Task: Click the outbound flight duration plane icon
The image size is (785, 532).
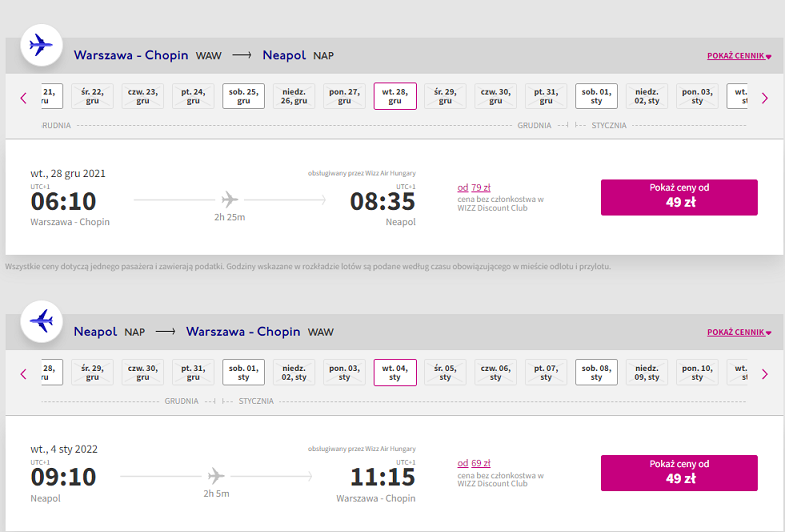Action: pos(229,200)
